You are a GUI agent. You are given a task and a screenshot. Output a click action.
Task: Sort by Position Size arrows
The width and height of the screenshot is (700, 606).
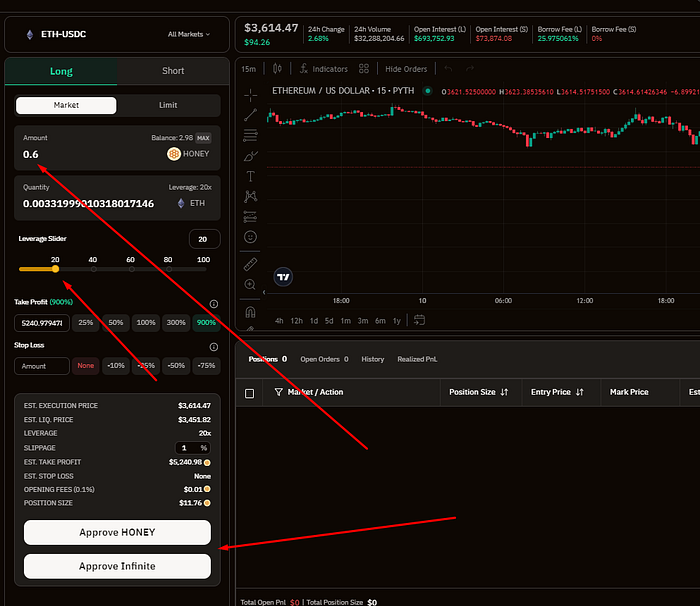pyautogui.click(x=504, y=392)
